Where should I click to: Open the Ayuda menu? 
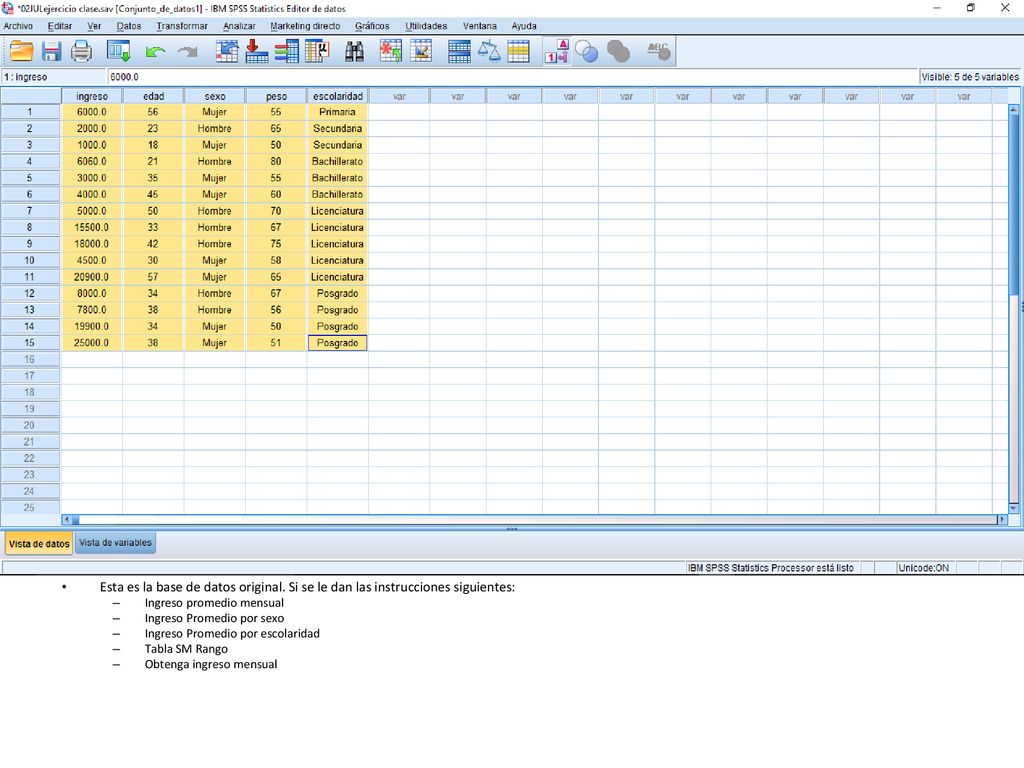524,26
